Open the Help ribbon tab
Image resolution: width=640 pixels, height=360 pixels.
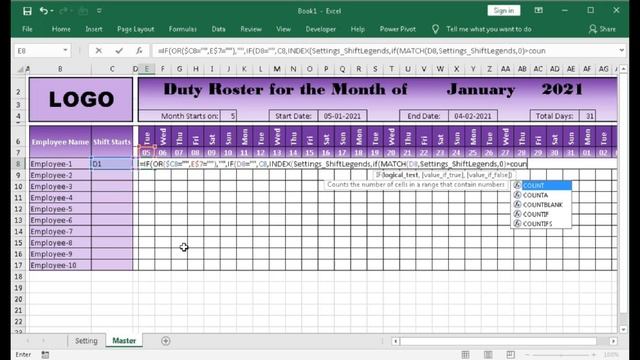(358, 29)
